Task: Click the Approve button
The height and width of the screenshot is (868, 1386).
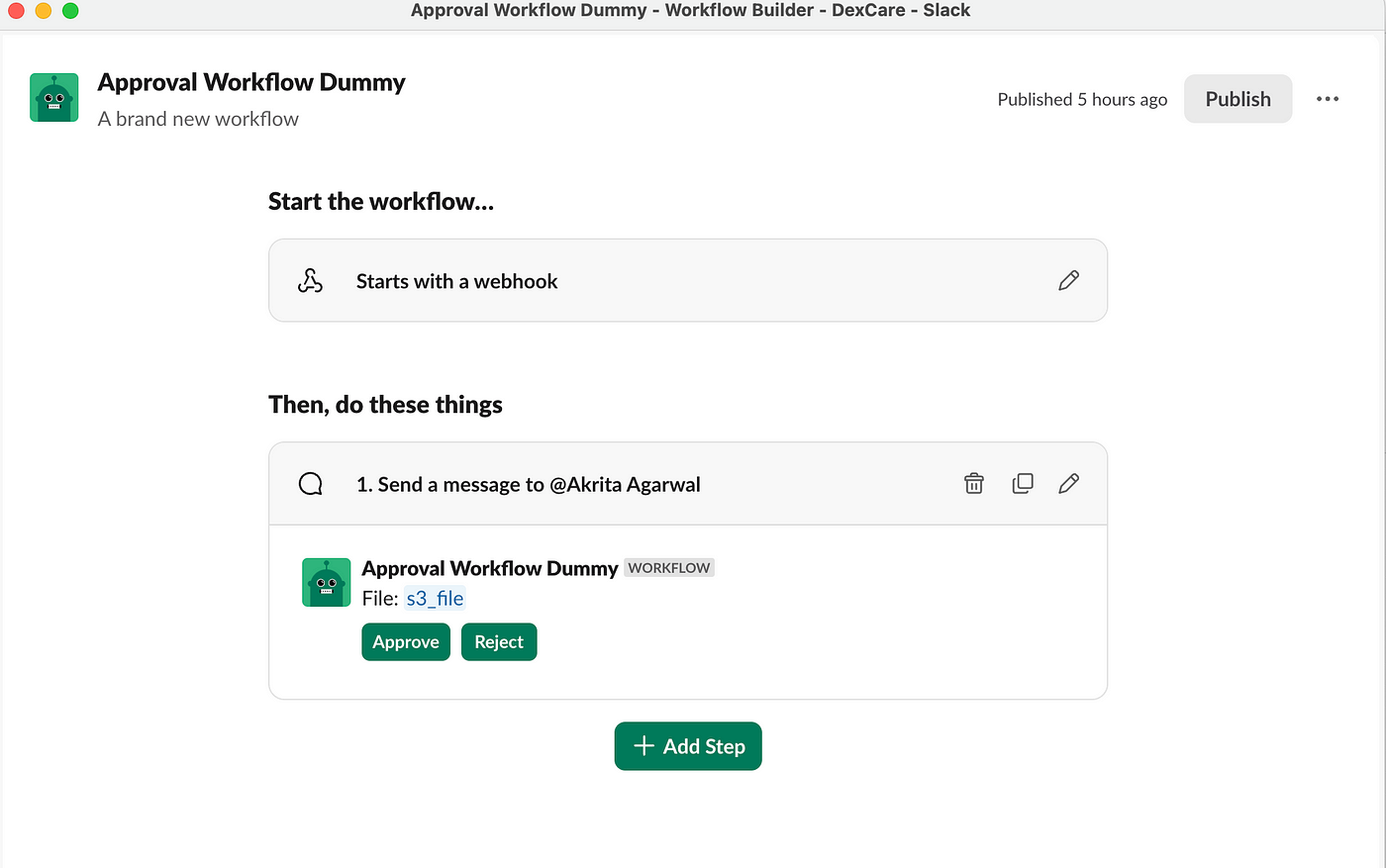Action: click(406, 641)
